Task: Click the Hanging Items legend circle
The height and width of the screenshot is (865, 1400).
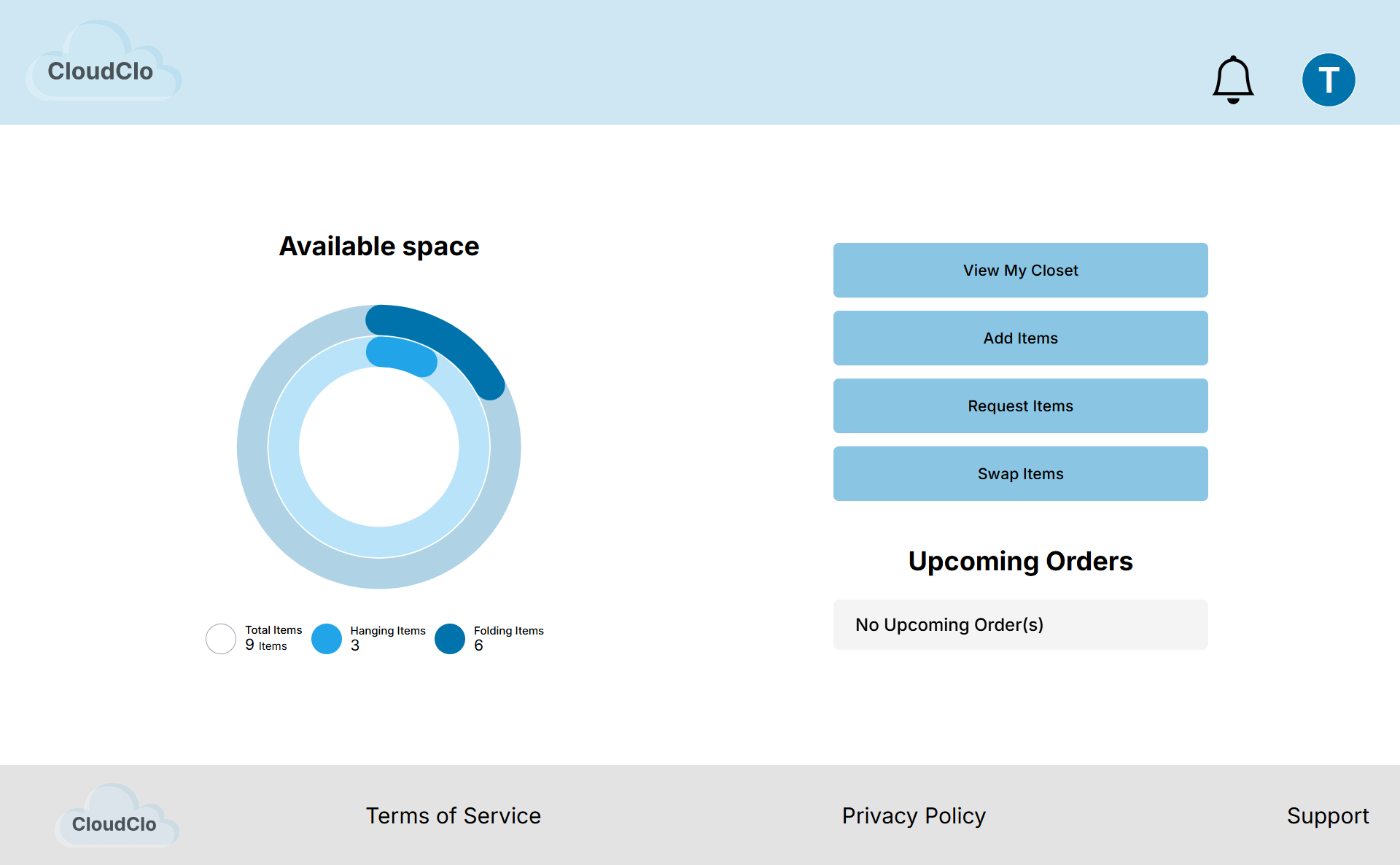Action: (326, 639)
